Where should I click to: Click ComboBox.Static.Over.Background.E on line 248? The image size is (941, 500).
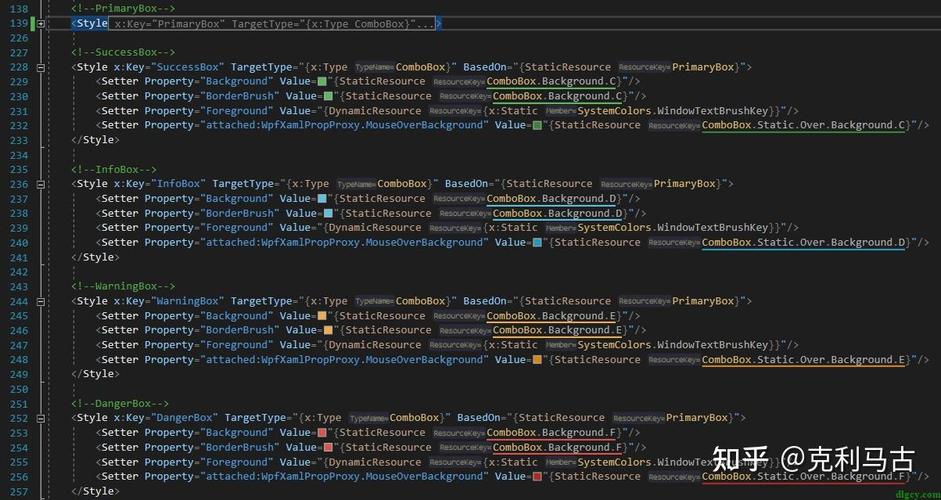coord(803,360)
